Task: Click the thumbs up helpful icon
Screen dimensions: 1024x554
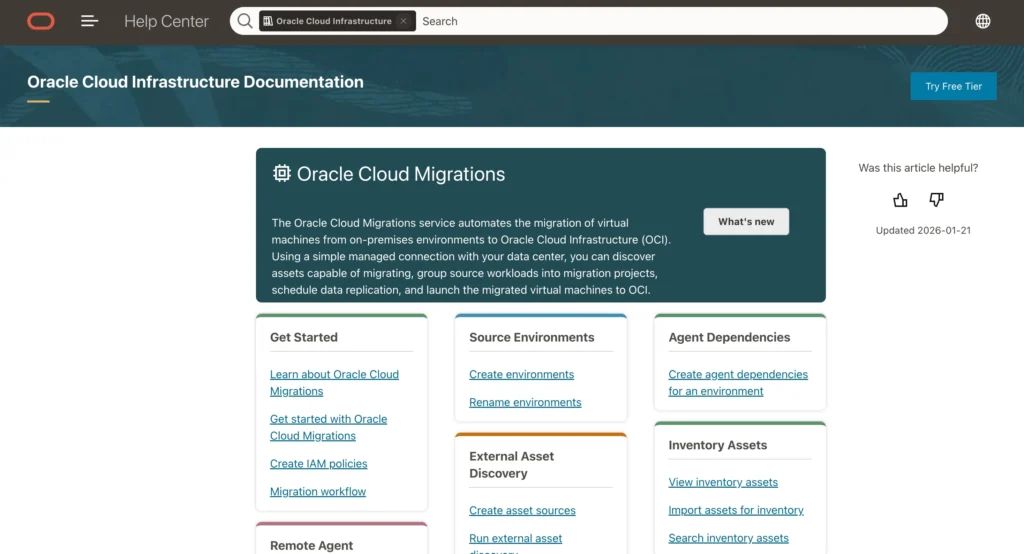Action: pos(900,200)
